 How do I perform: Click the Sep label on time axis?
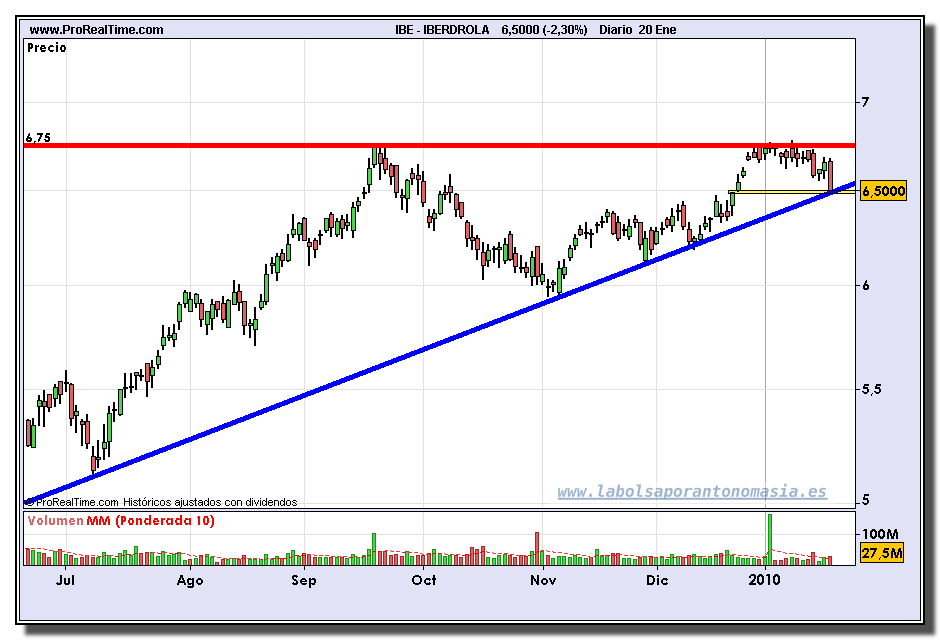pyautogui.click(x=304, y=580)
